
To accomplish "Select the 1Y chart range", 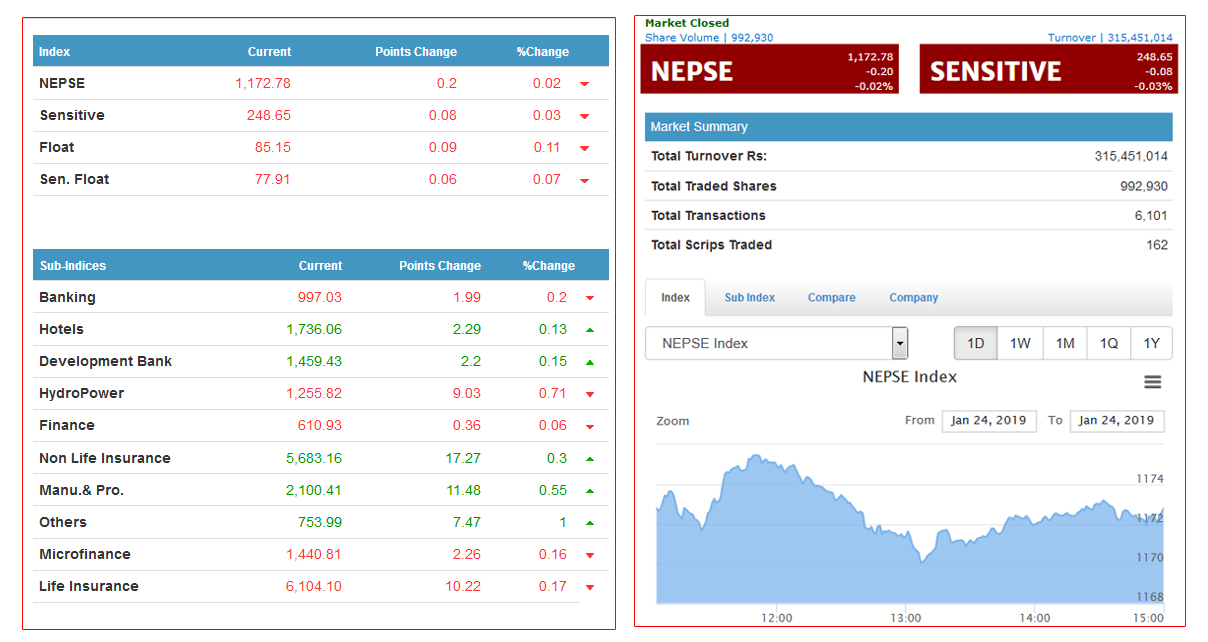I will click(1152, 343).
